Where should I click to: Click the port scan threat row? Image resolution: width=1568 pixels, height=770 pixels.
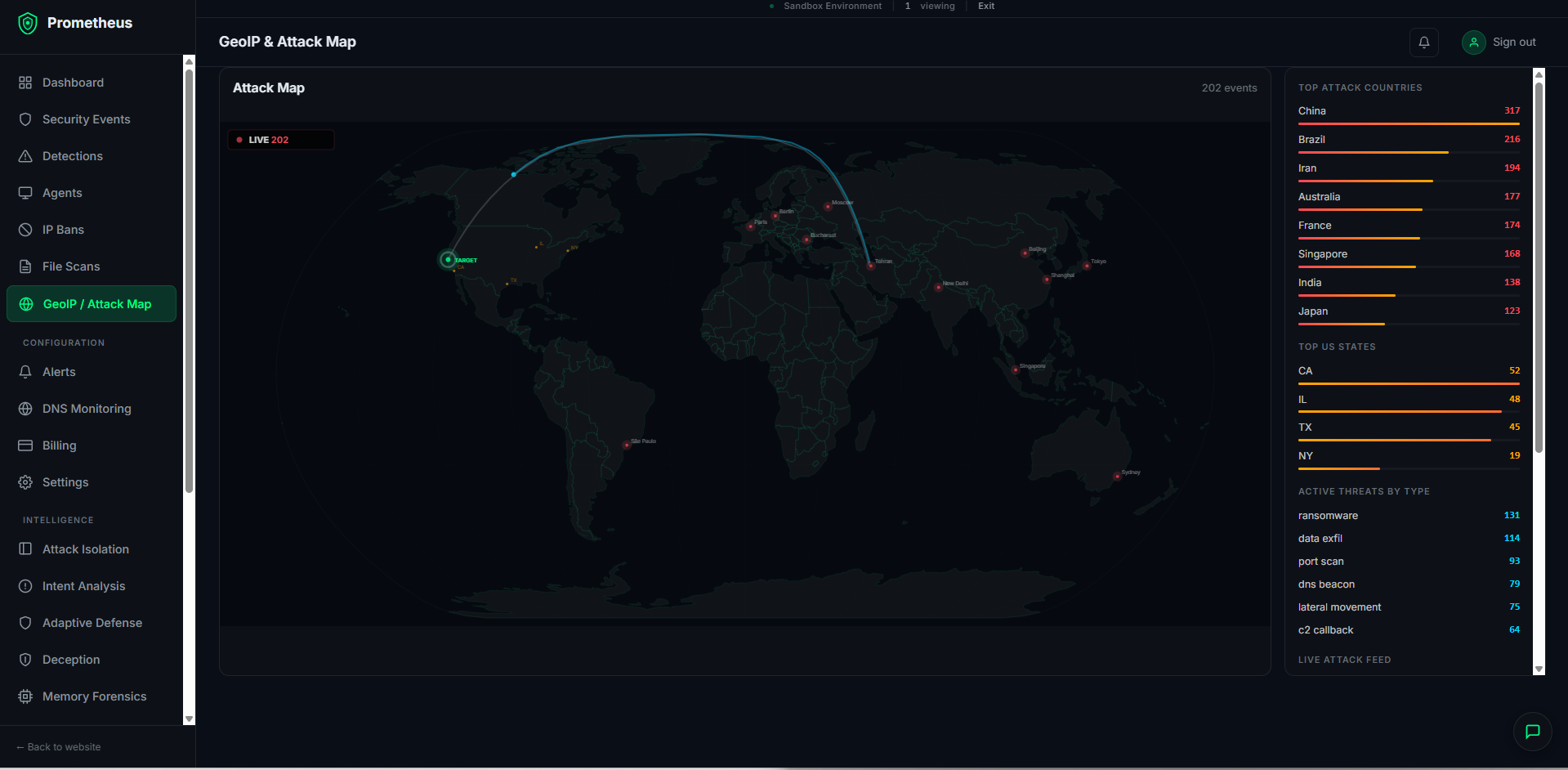click(x=1409, y=562)
